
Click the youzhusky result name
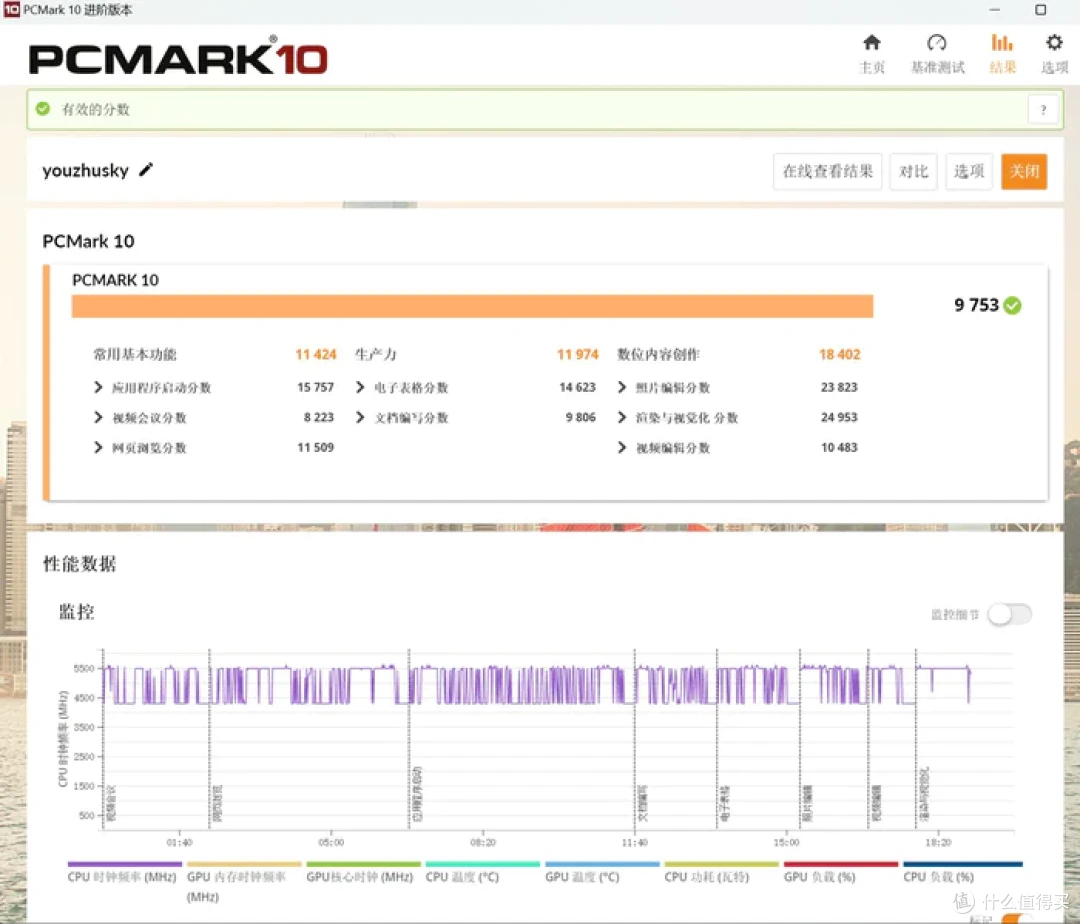tap(85, 170)
